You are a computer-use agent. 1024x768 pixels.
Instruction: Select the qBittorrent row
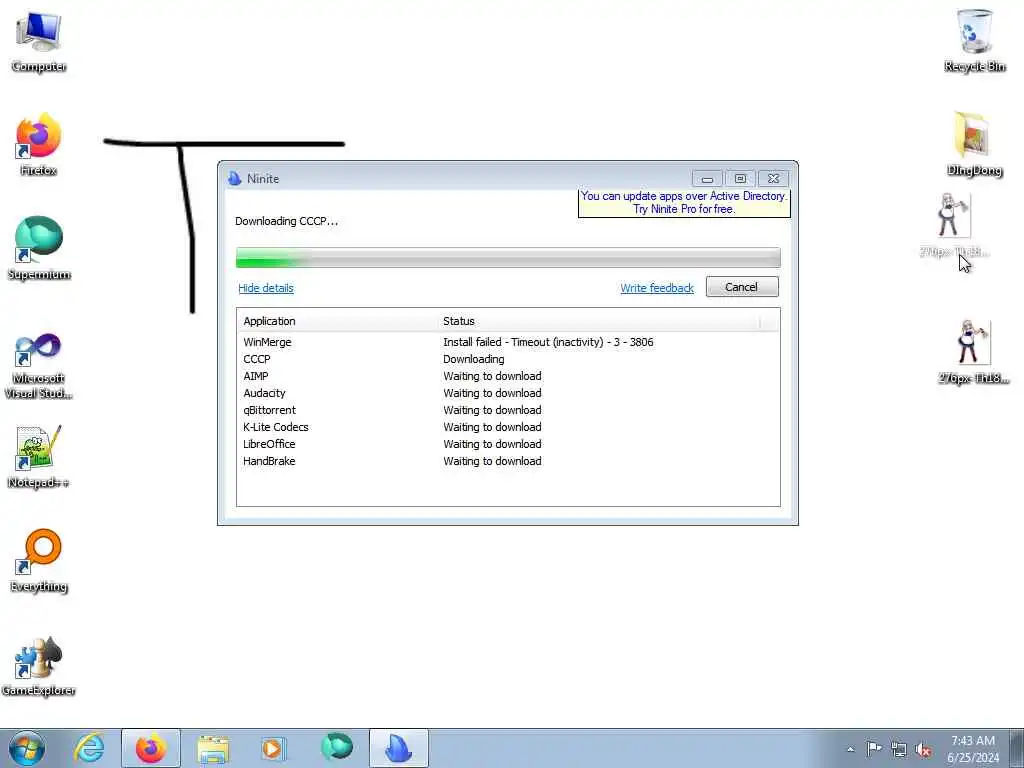point(508,410)
